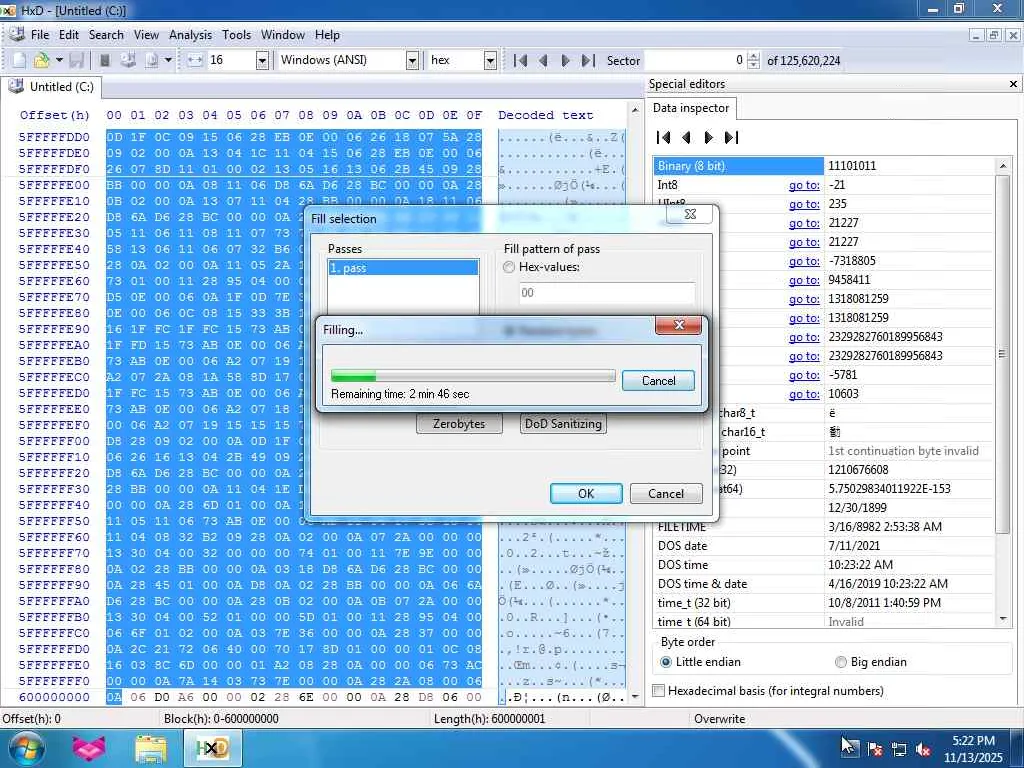Click offset row 5FFFFFF80

[x=55, y=569]
